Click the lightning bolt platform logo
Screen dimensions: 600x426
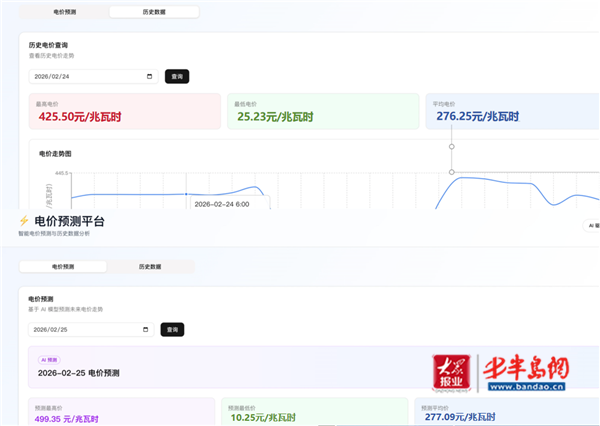click(x=24, y=221)
